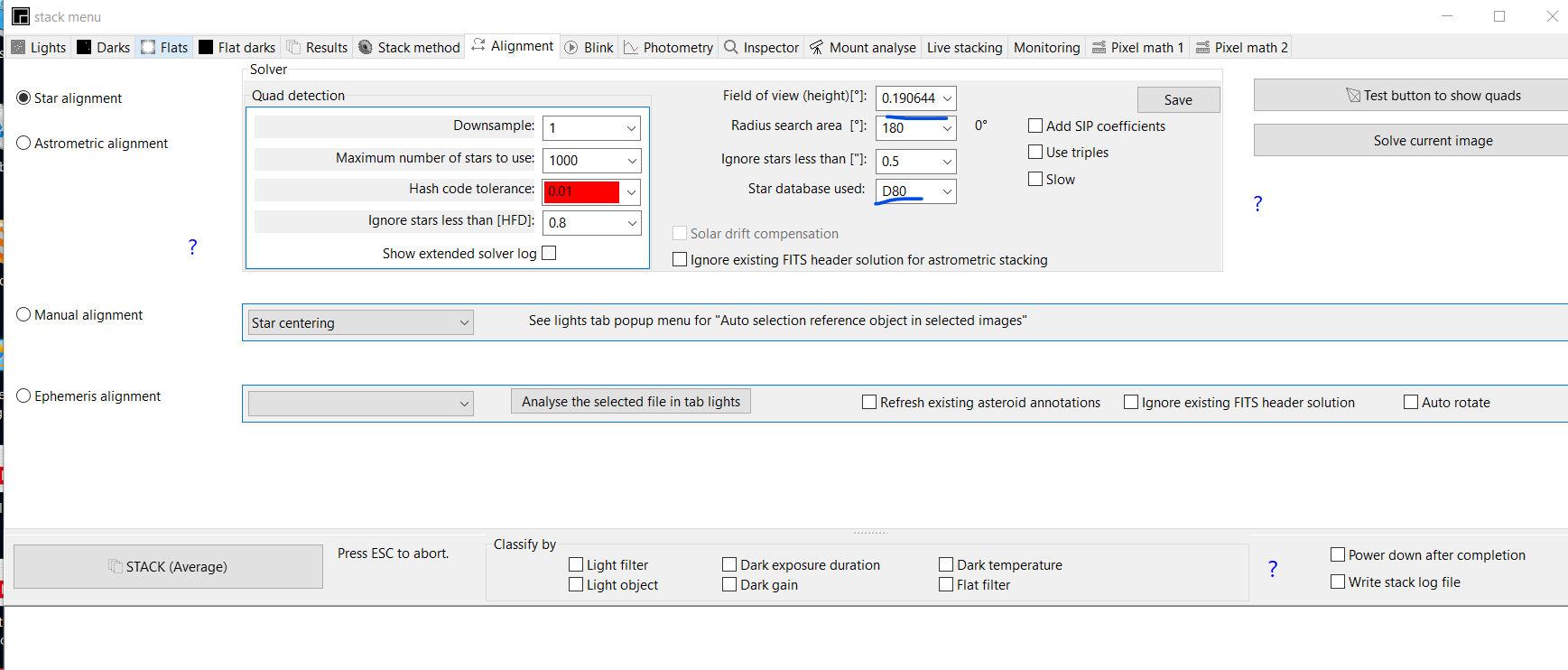Open the Live stacking tab
This screenshot has height=670, width=1568.
pyautogui.click(x=964, y=47)
